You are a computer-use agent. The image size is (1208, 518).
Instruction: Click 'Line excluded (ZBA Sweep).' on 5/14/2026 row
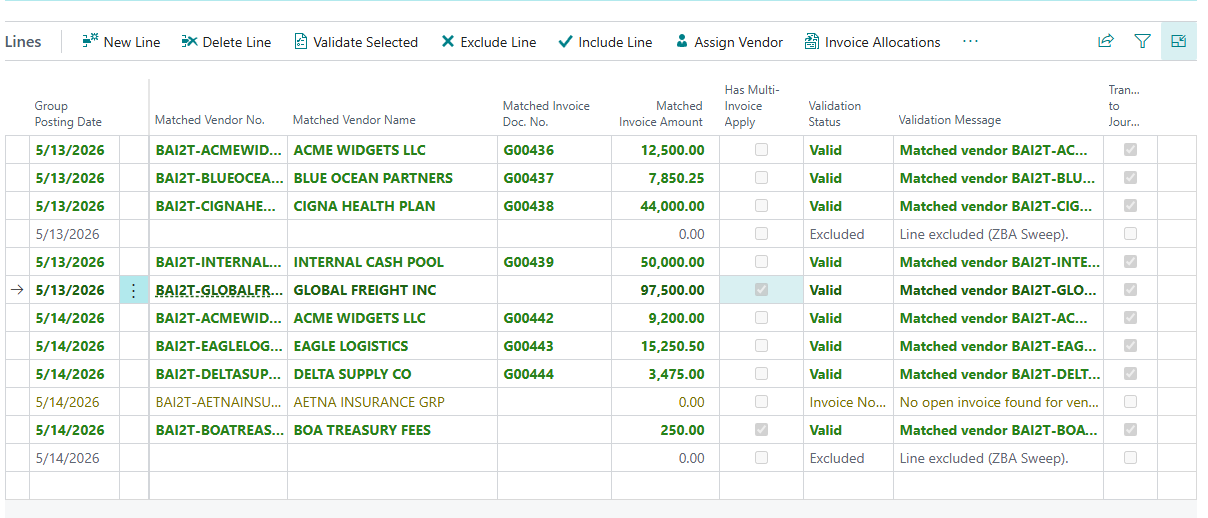click(x=998, y=458)
